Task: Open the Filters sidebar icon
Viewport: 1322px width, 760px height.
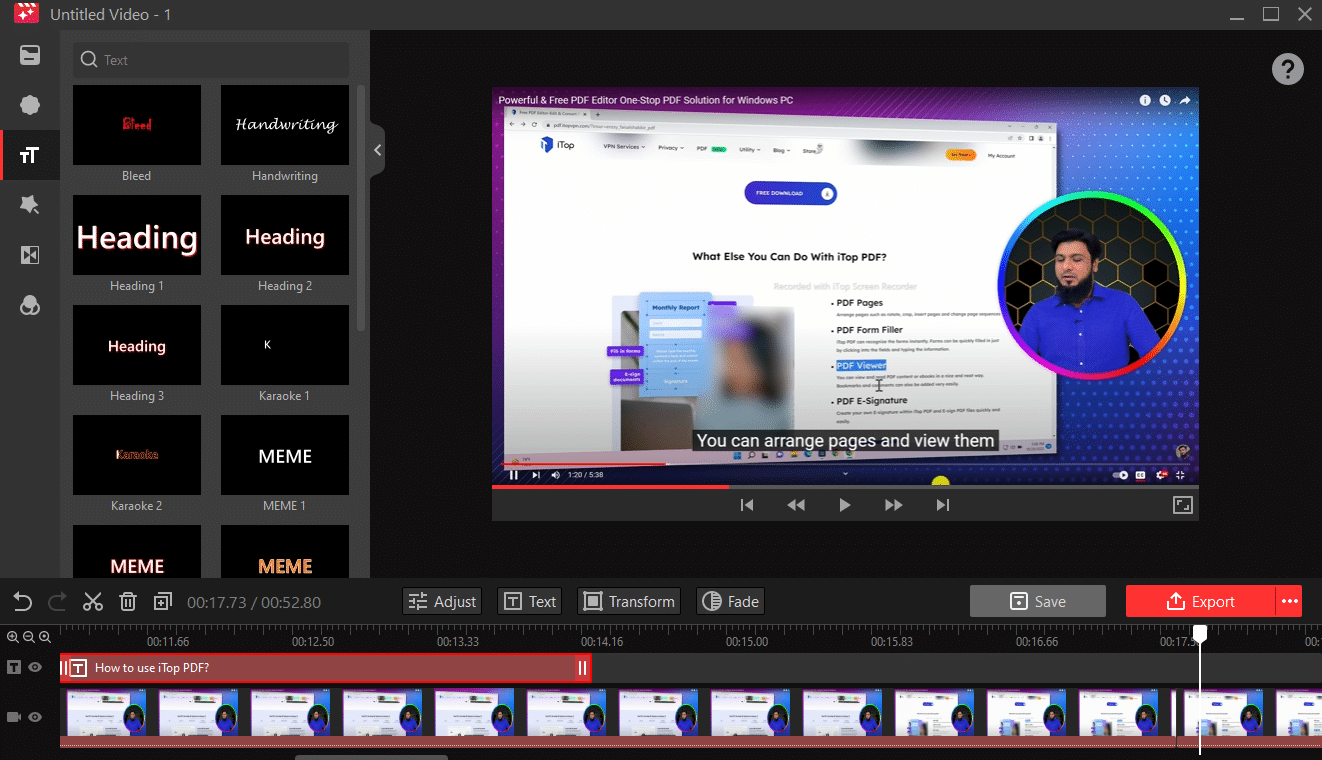Action: tap(30, 306)
